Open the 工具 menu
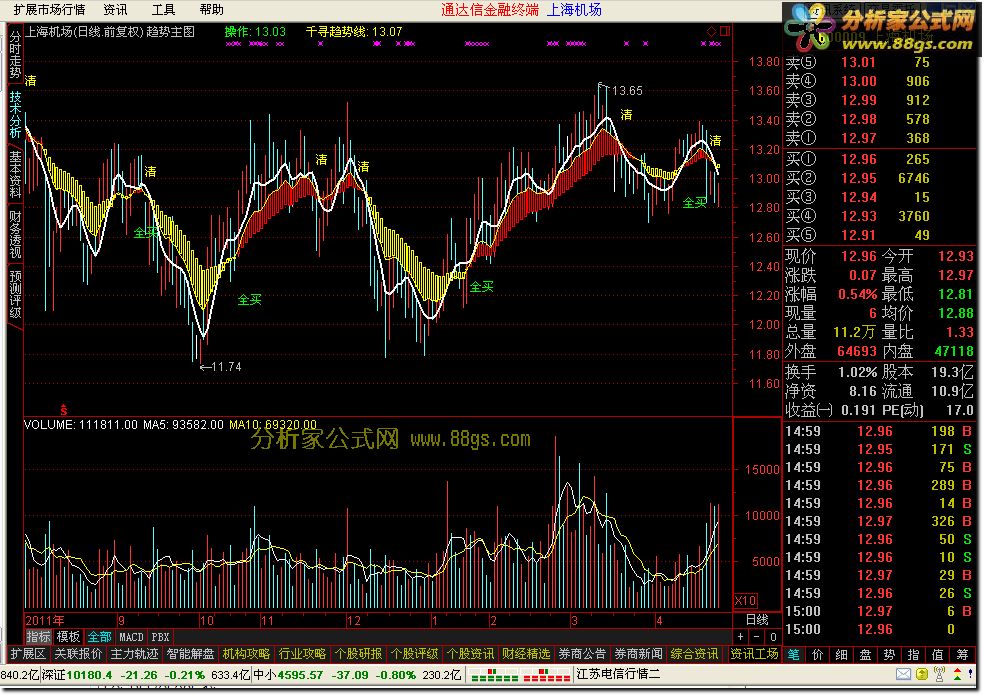This screenshot has height=695, width=984. tap(163, 9)
